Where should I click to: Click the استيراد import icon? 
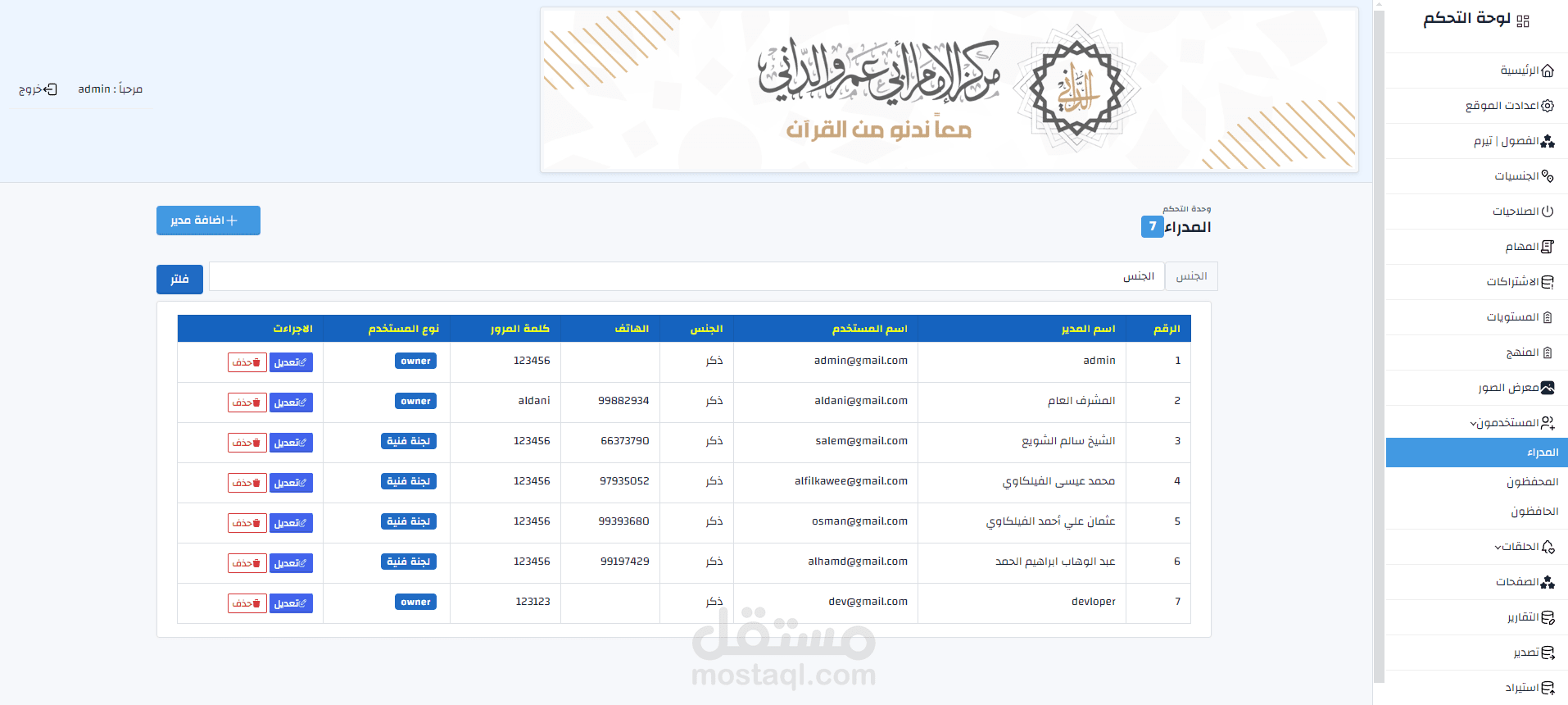(x=1548, y=688)
